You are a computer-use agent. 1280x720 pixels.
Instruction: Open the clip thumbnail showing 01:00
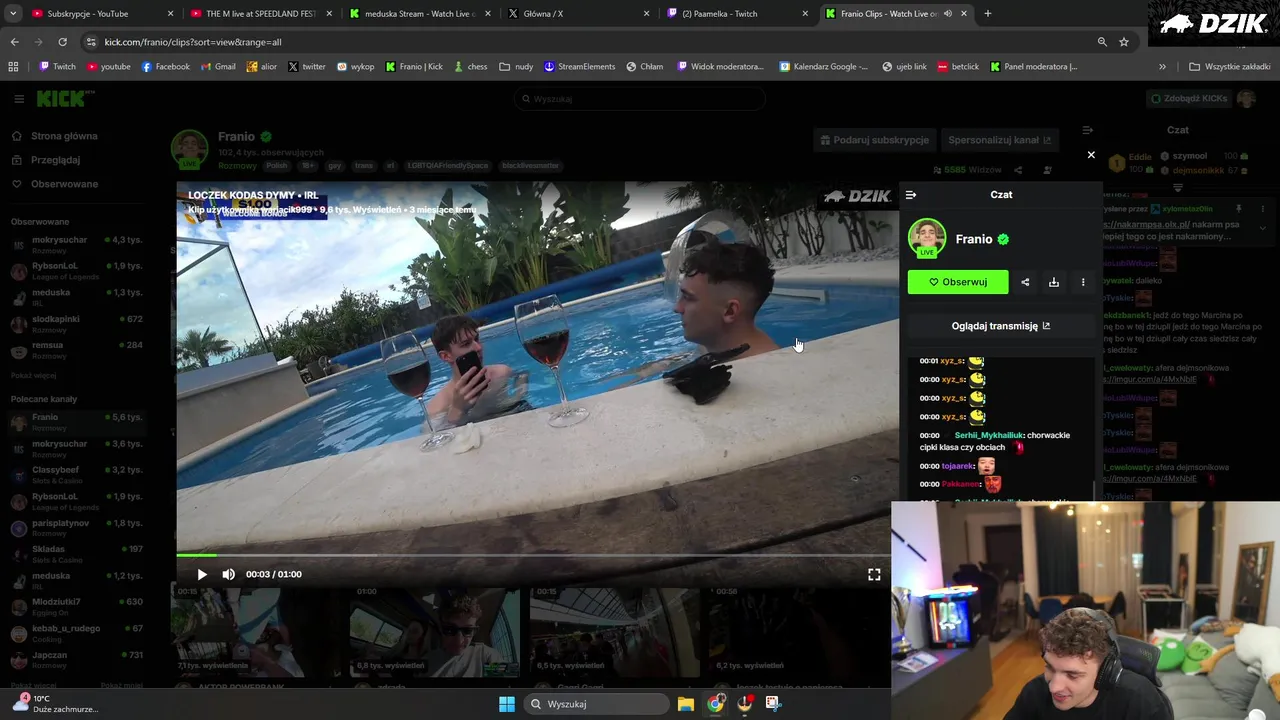pyautogui.click(x=434, y=632)
